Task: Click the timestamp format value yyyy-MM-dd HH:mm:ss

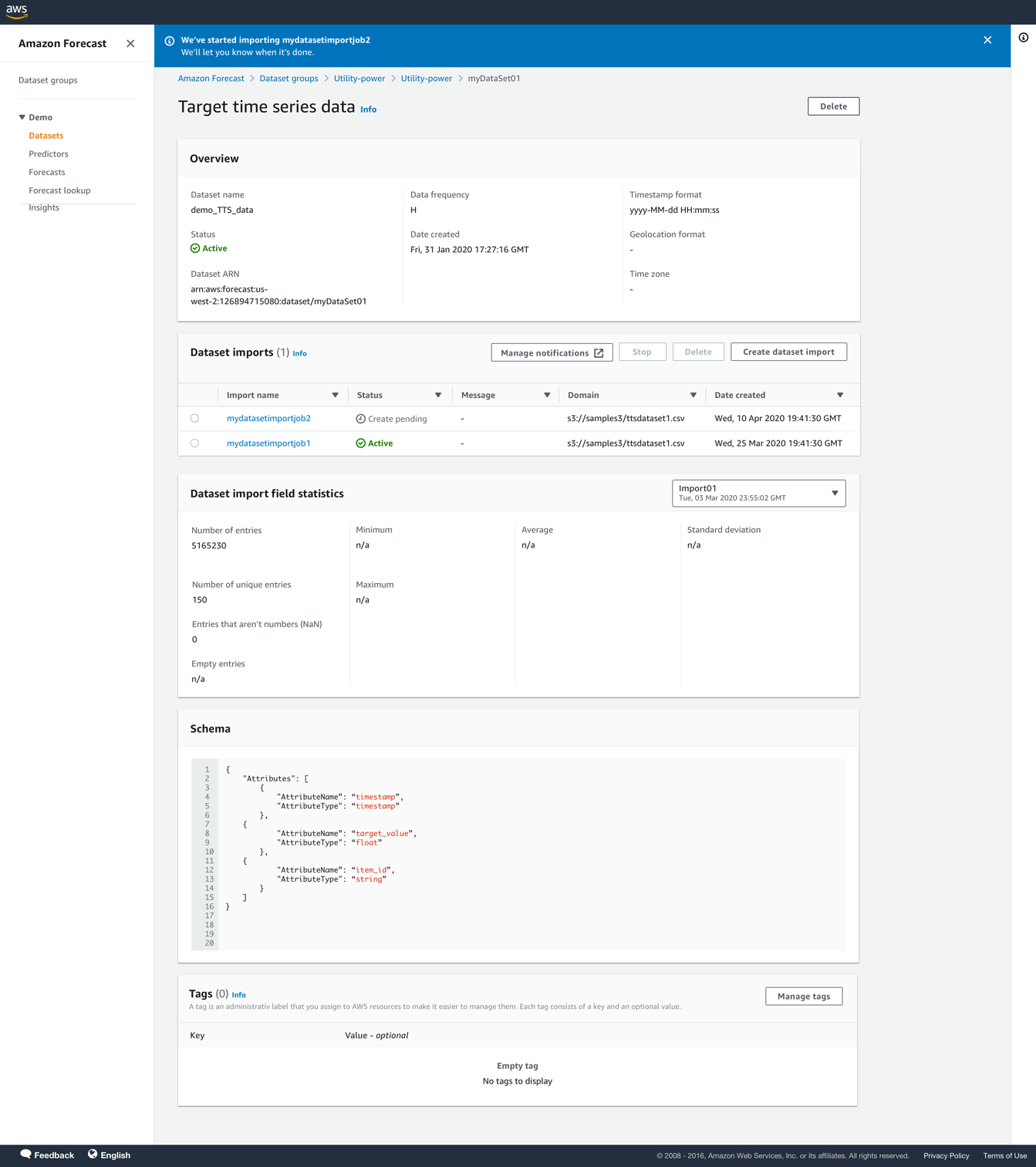Action: click(x=674, y=210)
